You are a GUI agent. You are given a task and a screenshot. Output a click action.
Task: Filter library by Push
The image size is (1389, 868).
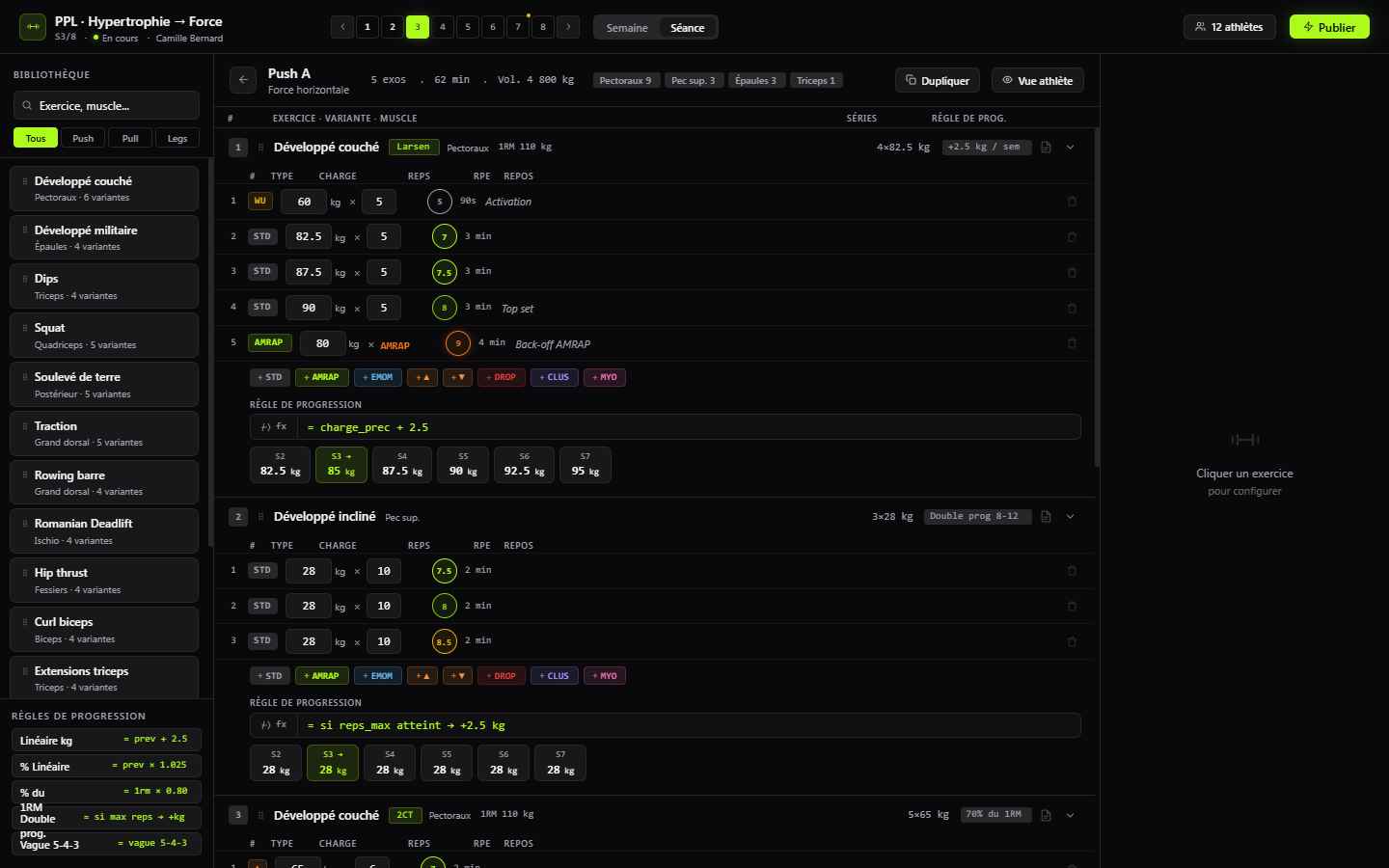[83, 138]
